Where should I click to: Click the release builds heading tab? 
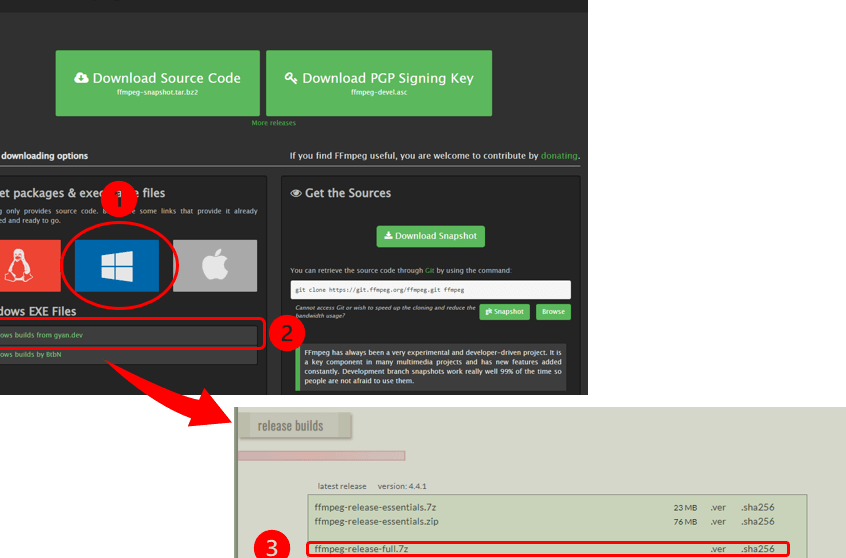pyautogui.click(x=291, y=426)
